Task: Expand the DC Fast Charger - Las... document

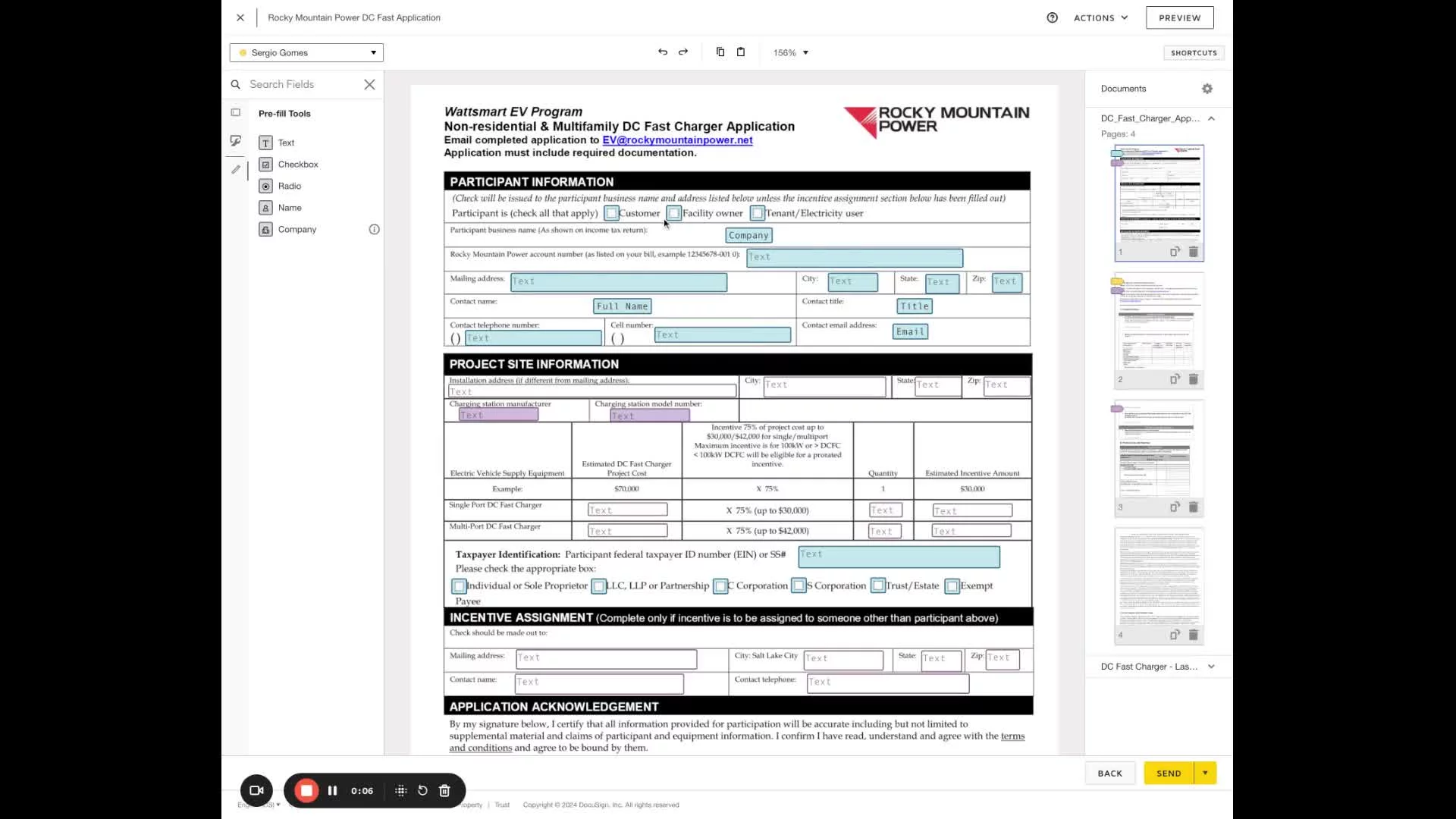Action: 1211,667
